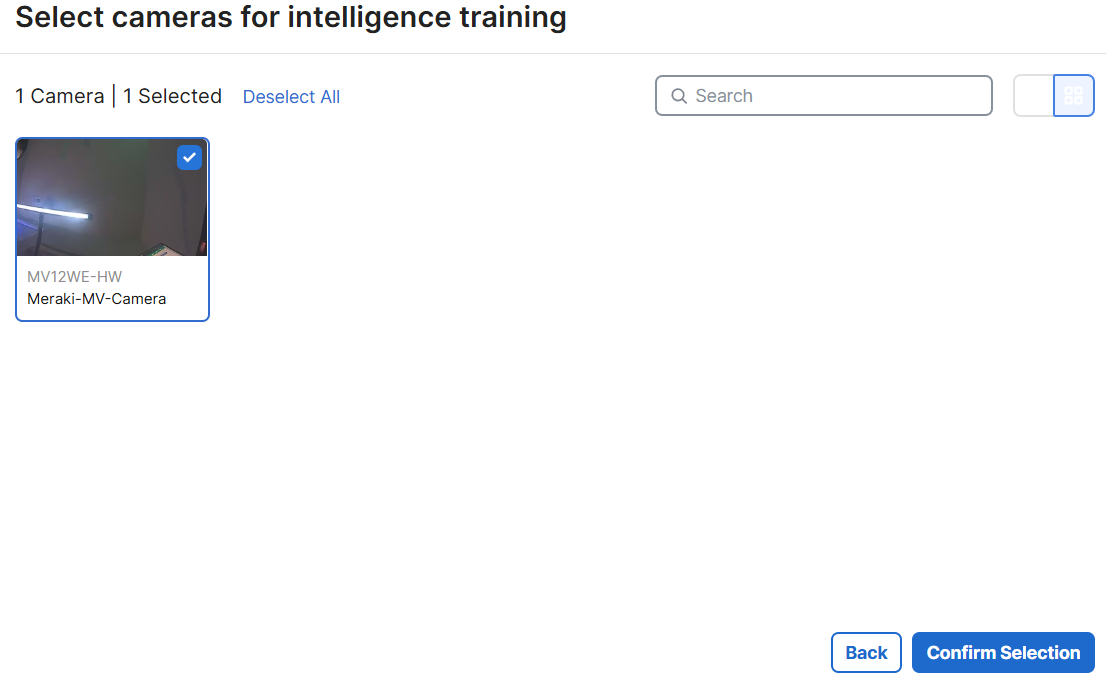This screenshot has height=679, width=1106.
Task: Click the Meraki-MV-Camera name label
Action: click(97, 299)
